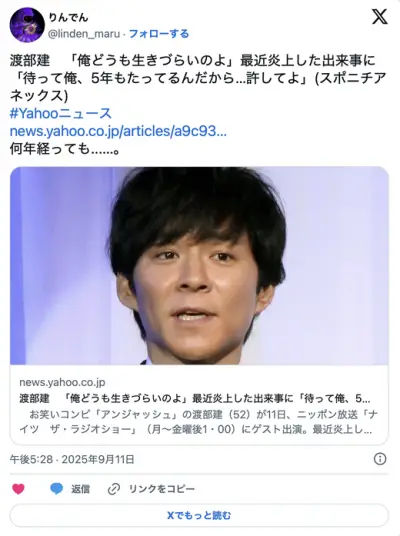Click the blue reply bubble icon
The height and width of the screenshot is (536, 400).
click(x=56, y=489)
